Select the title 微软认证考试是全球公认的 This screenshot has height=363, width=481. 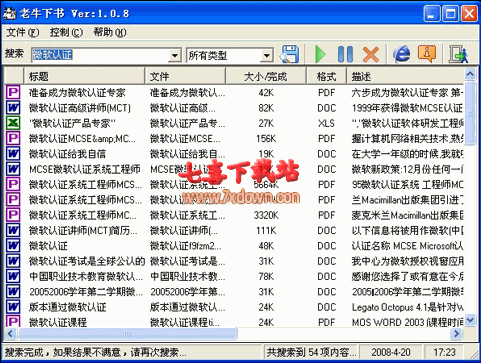tap(87, 261)
